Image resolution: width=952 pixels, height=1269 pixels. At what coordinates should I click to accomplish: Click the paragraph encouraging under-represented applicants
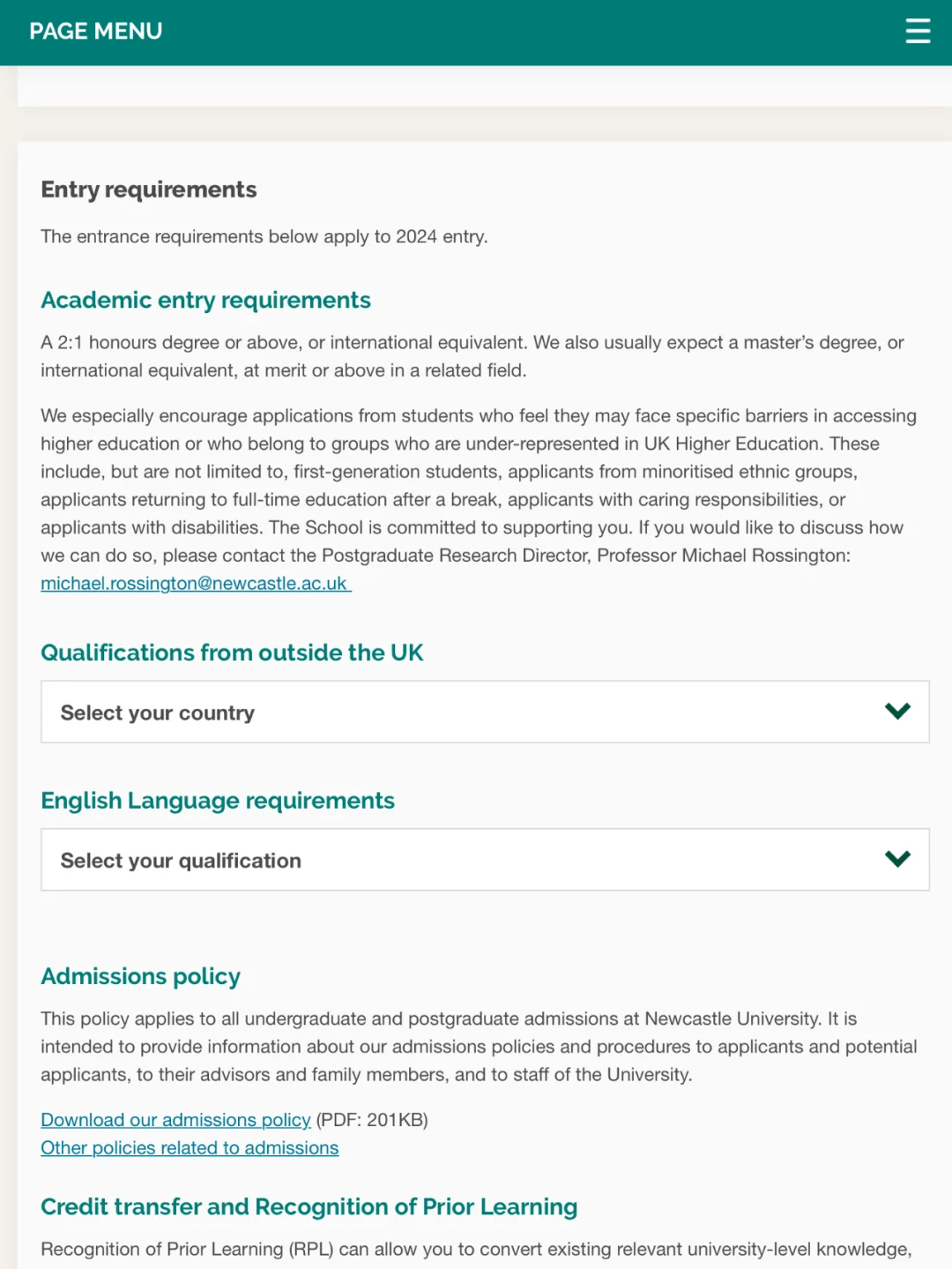coord(476,485)
